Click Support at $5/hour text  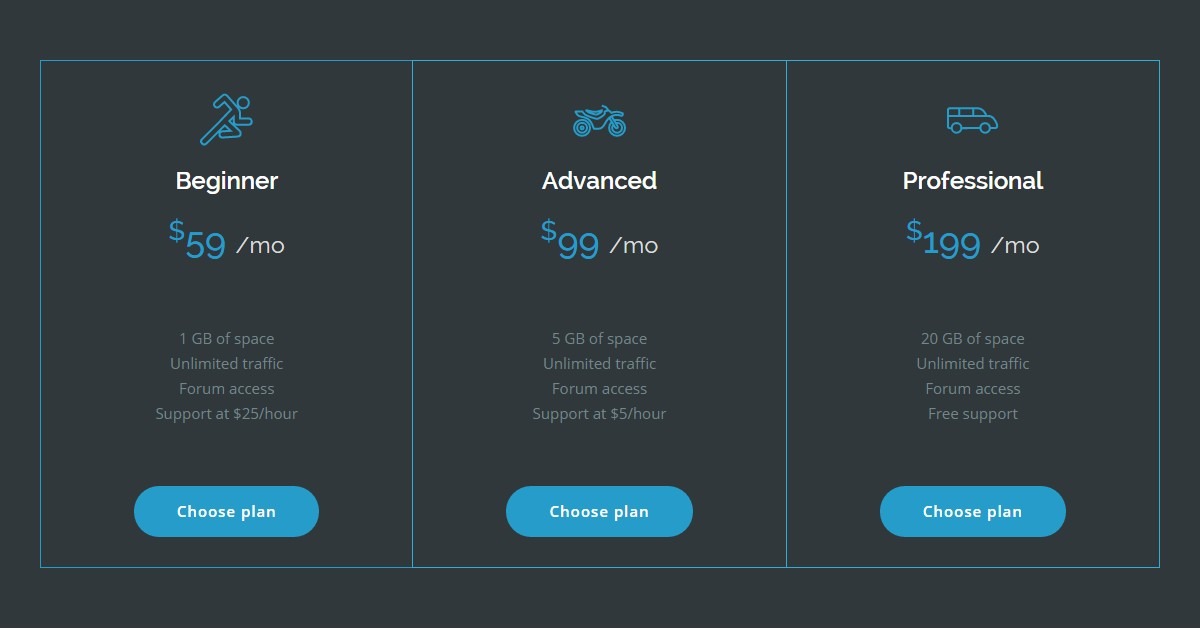(x=599, y=414)
